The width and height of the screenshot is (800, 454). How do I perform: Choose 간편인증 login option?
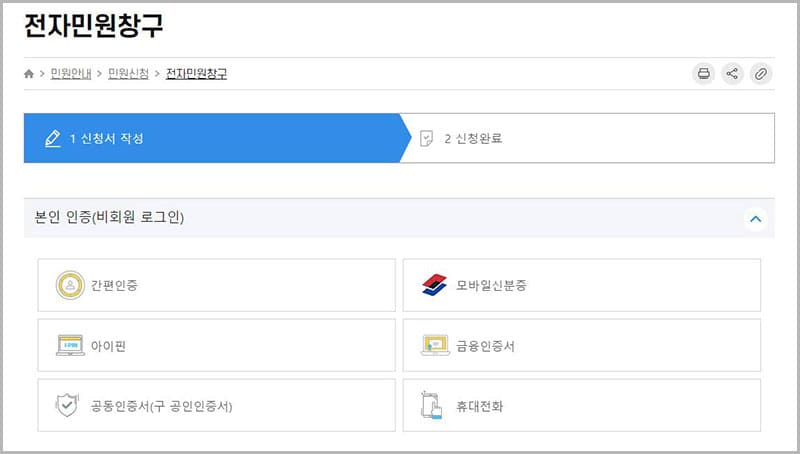click(x=216, y=285)
